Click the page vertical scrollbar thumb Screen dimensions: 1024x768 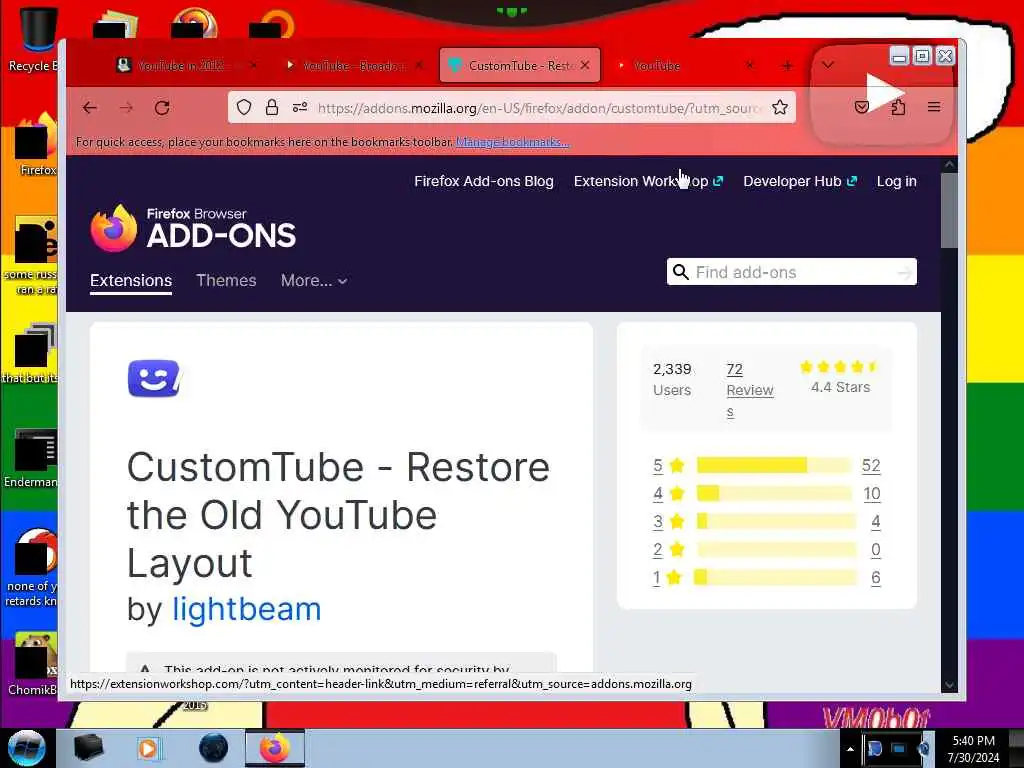(x=950, y=211)
